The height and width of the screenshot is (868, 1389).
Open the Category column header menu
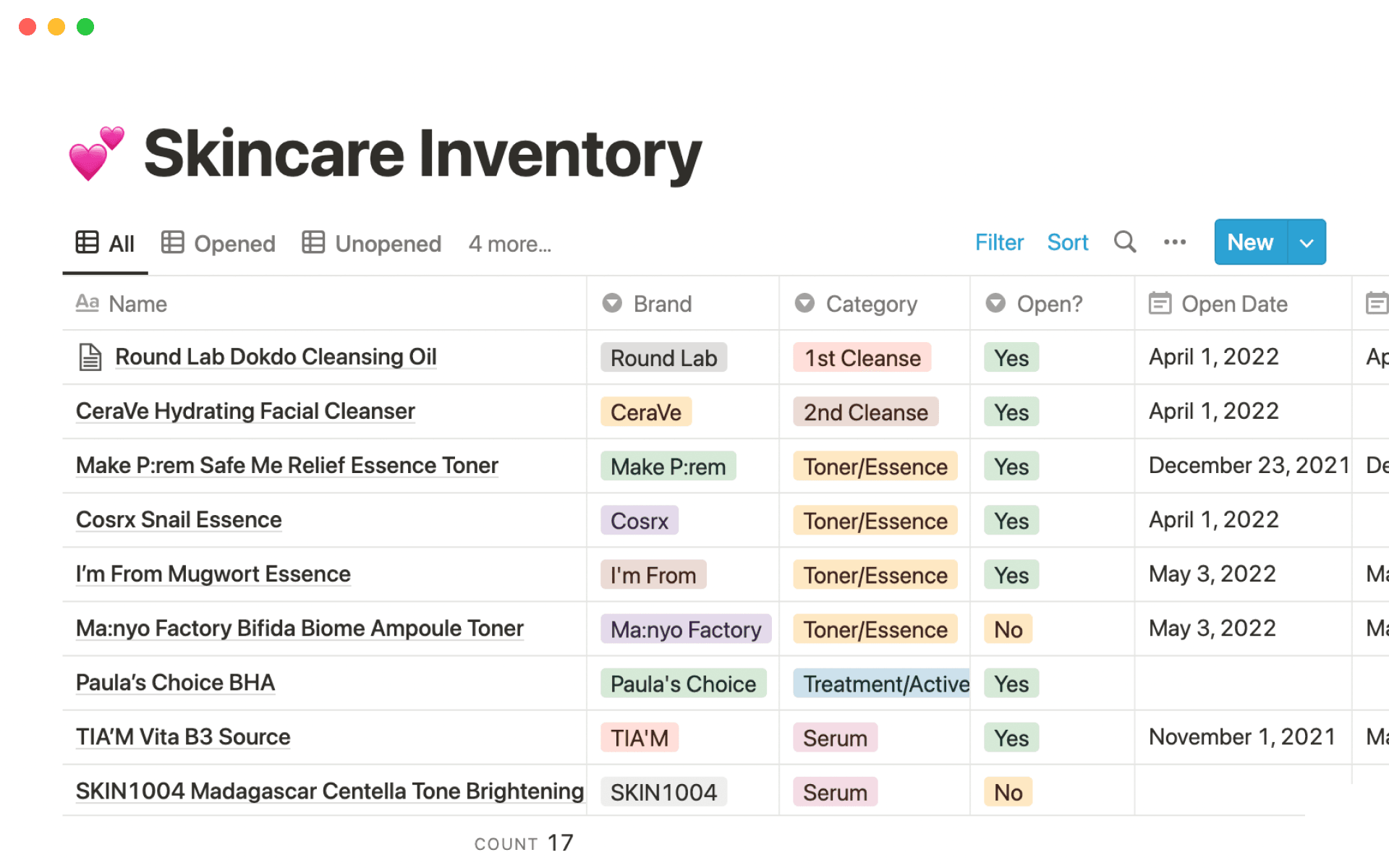point(871,304)
